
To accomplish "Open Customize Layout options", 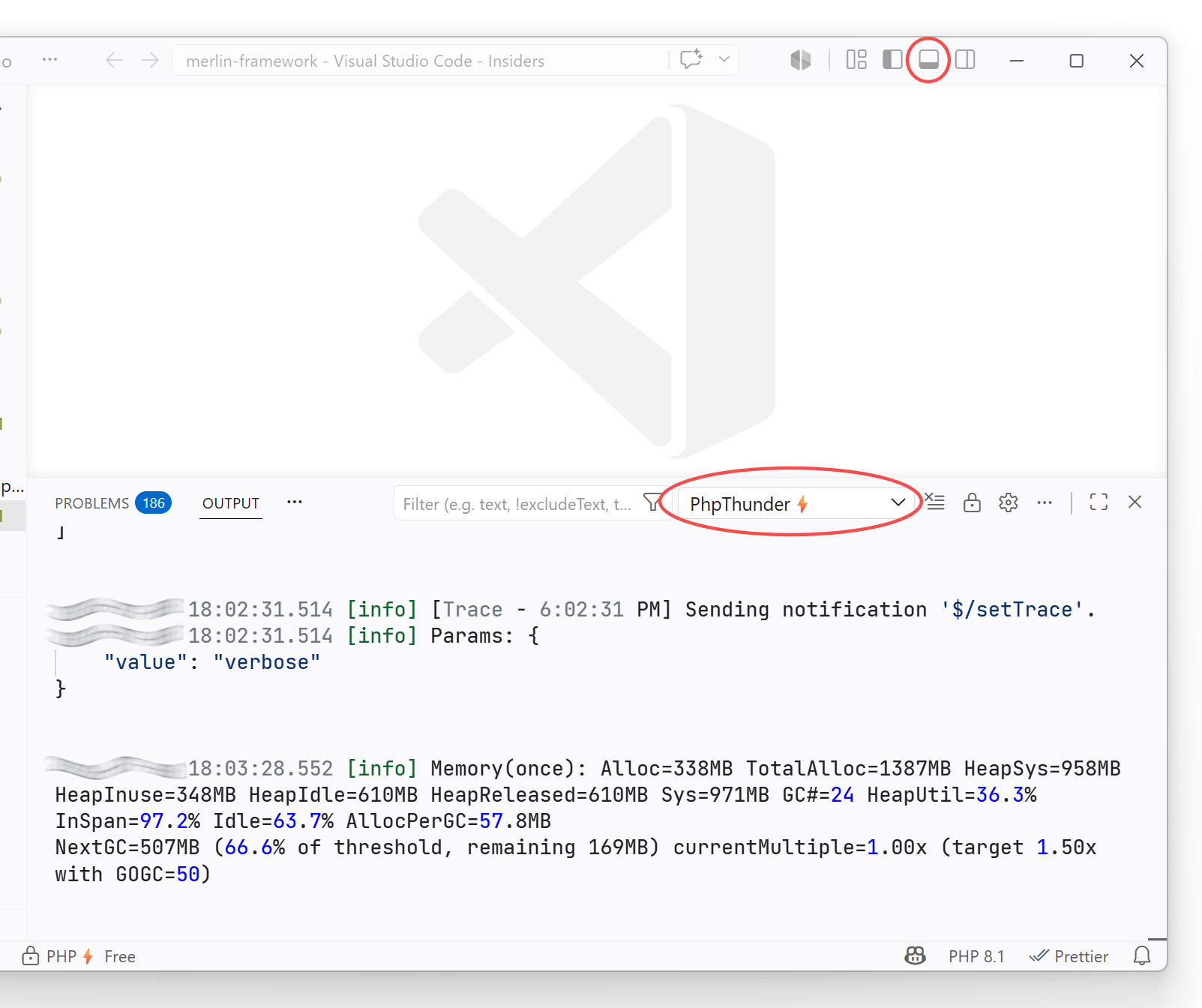I will click(x=856, y=59).
